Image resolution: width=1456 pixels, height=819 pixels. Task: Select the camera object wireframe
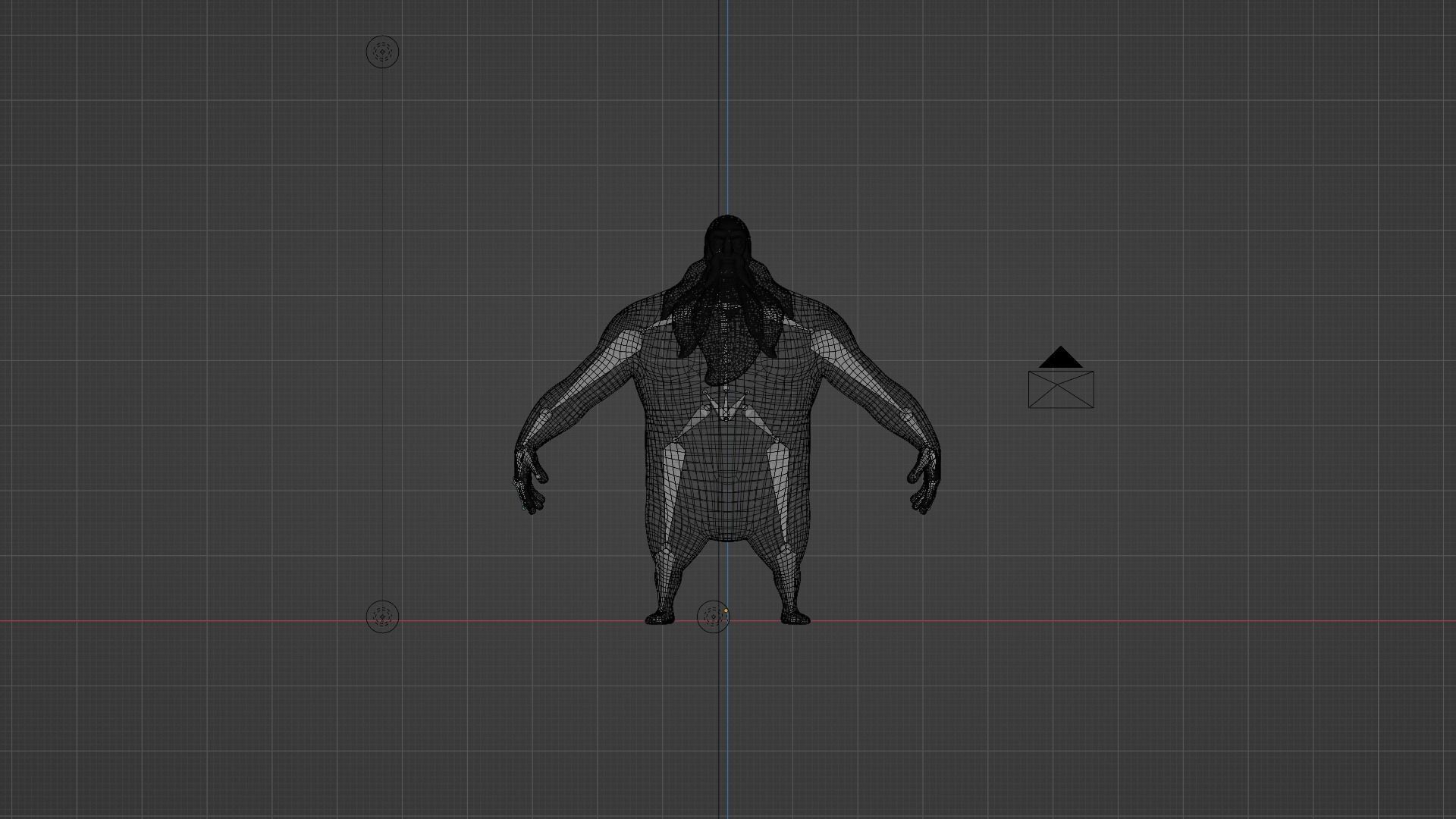(x=1061, y=389)
